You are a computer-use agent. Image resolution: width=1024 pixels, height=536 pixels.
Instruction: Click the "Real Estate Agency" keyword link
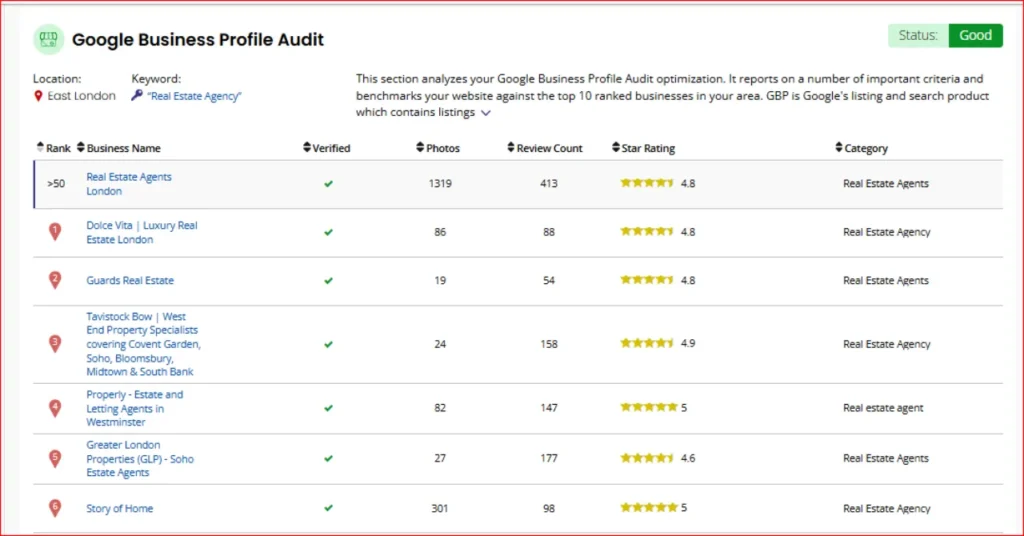click(x=194, y=96)
